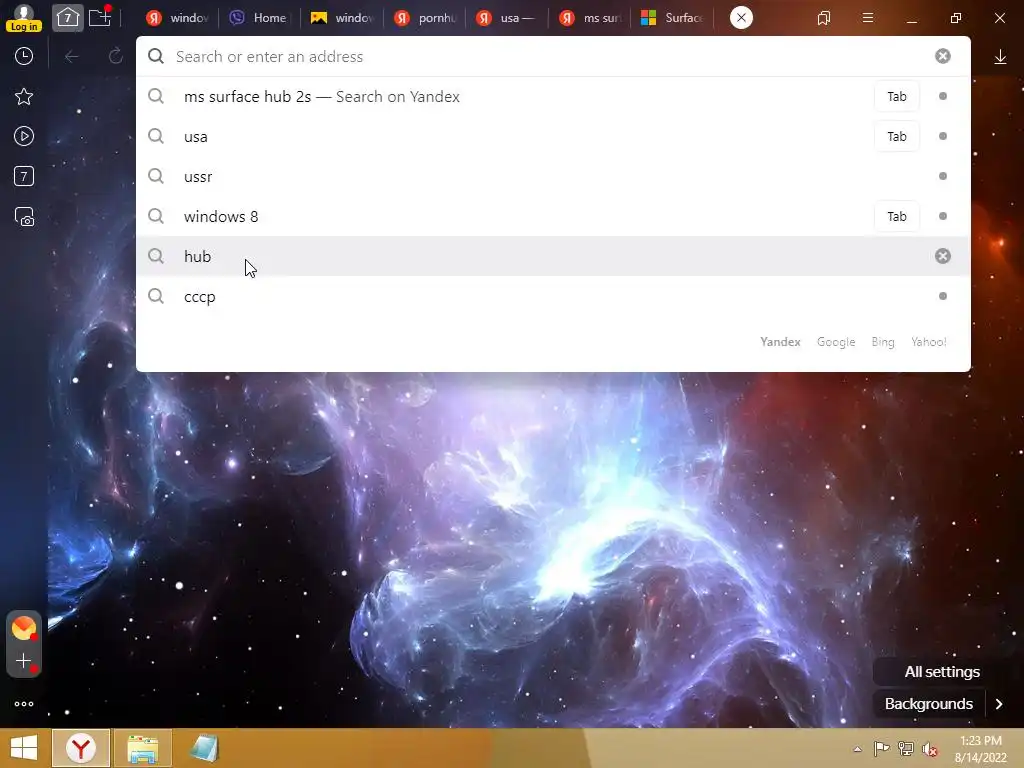Switch to the Surface Microsoft tab
The image size is (1024, 768).
[x=672, y=18]
